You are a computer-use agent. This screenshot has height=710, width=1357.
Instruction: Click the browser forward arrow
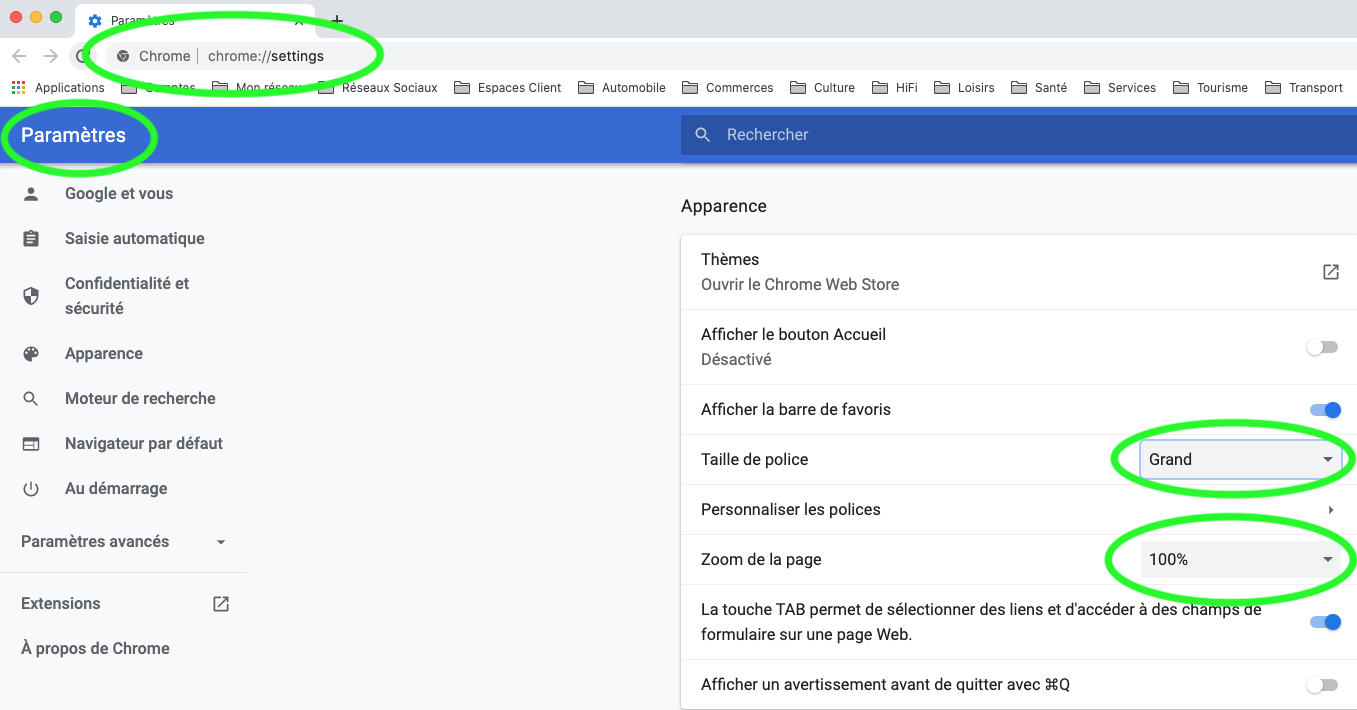tap(51, 56)
